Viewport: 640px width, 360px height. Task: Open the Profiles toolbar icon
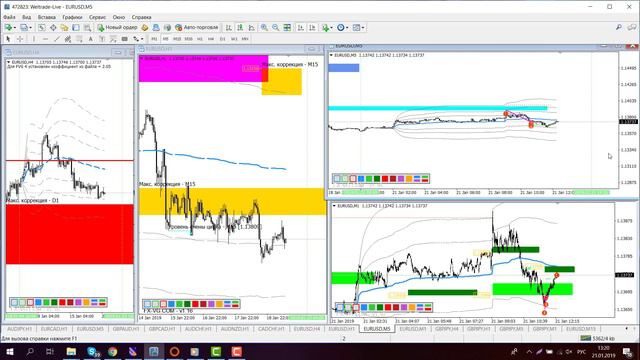point(24,28)
